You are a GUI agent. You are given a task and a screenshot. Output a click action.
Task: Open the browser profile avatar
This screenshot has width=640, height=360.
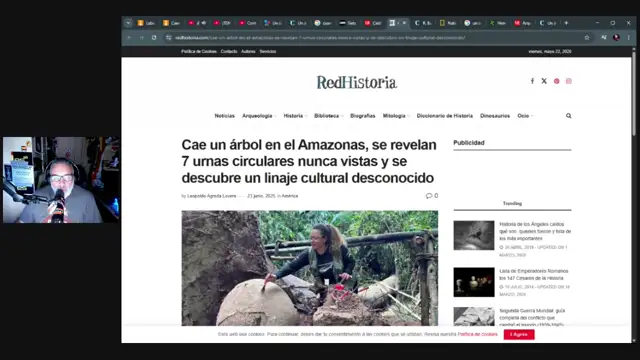(616, 38)
